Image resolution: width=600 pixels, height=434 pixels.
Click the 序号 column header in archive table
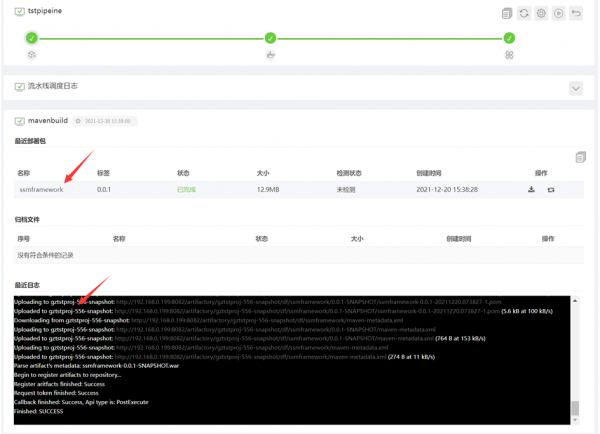[23, 239]
